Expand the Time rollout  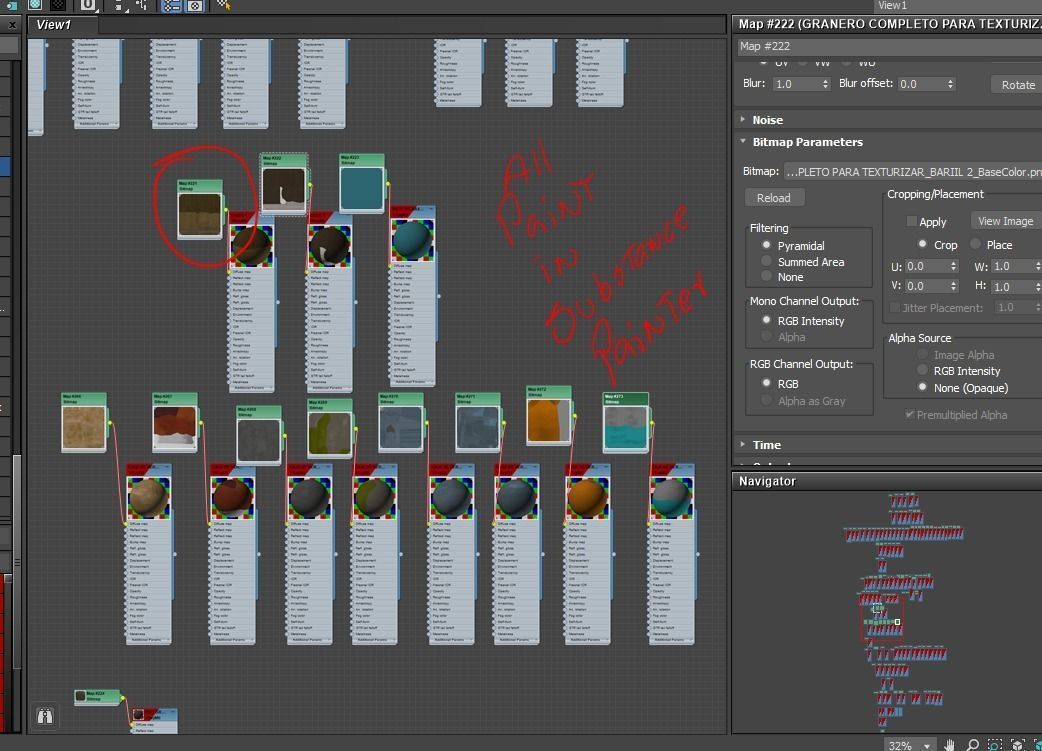[766, 445]
